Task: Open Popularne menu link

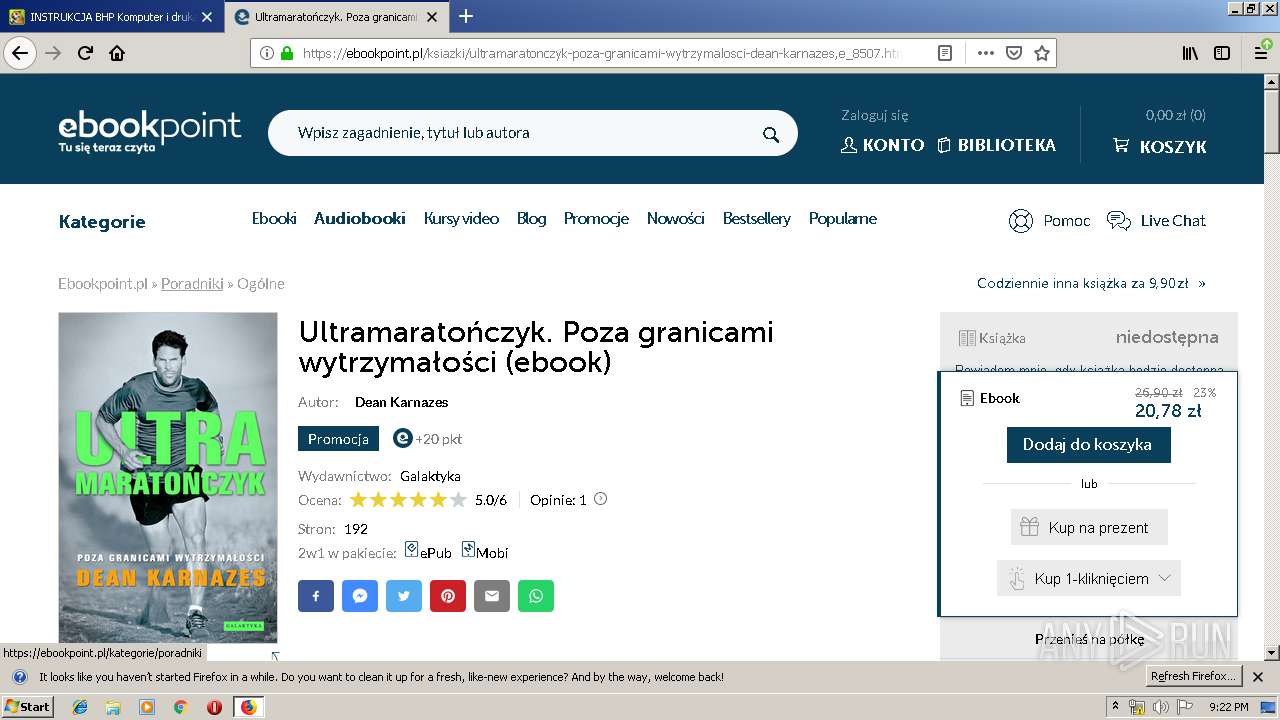Action: 843,218
